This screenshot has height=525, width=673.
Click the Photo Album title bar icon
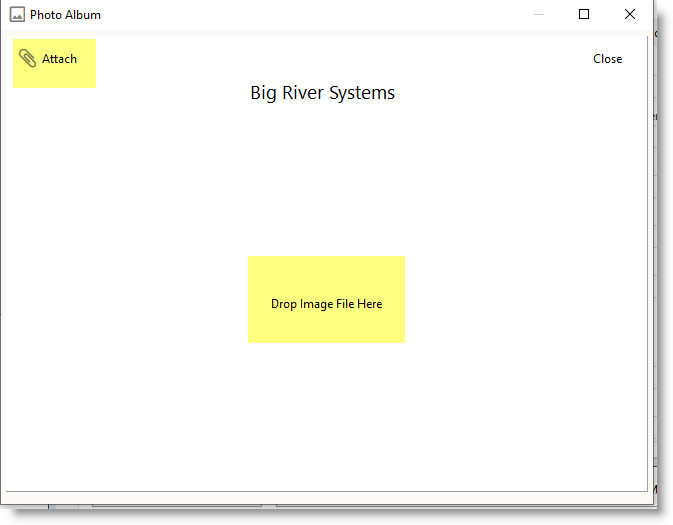tap(17, 15)
